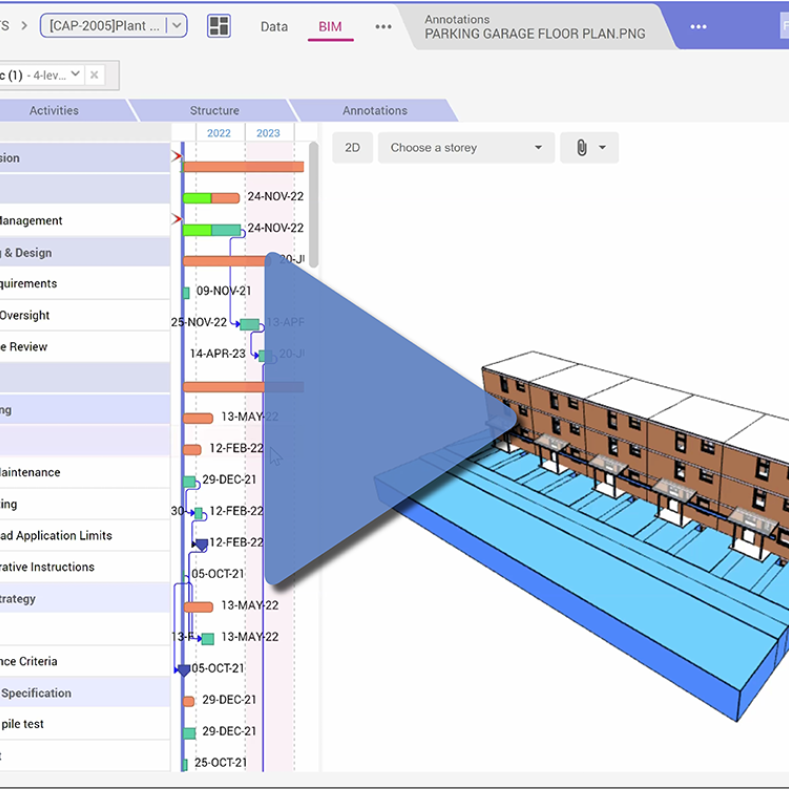
Task: Expand the 4-lev... filter dropdown arrow
Action: [75, 74]
